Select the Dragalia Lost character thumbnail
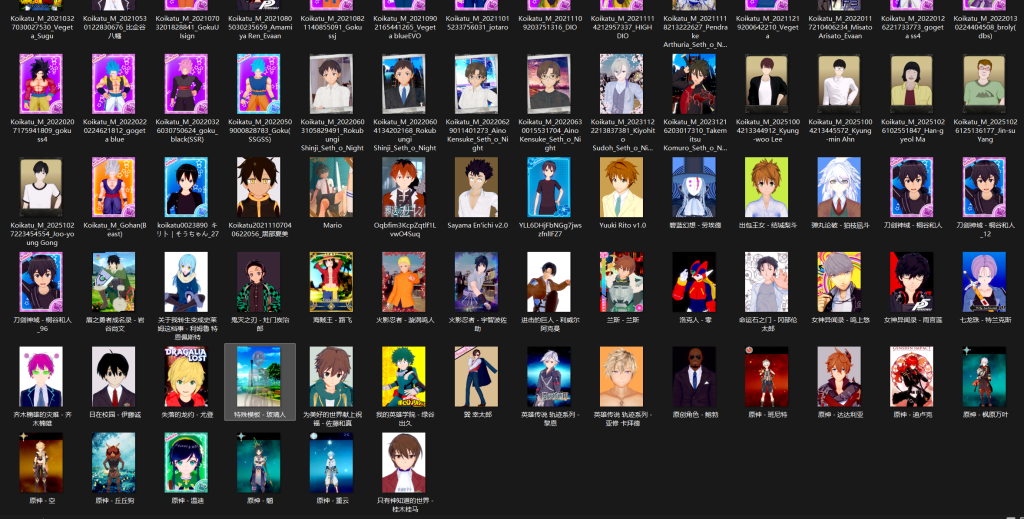Image resolution: width=1024 pixels, height=519 pixels. pyautogui.click(x=187, y=377)
